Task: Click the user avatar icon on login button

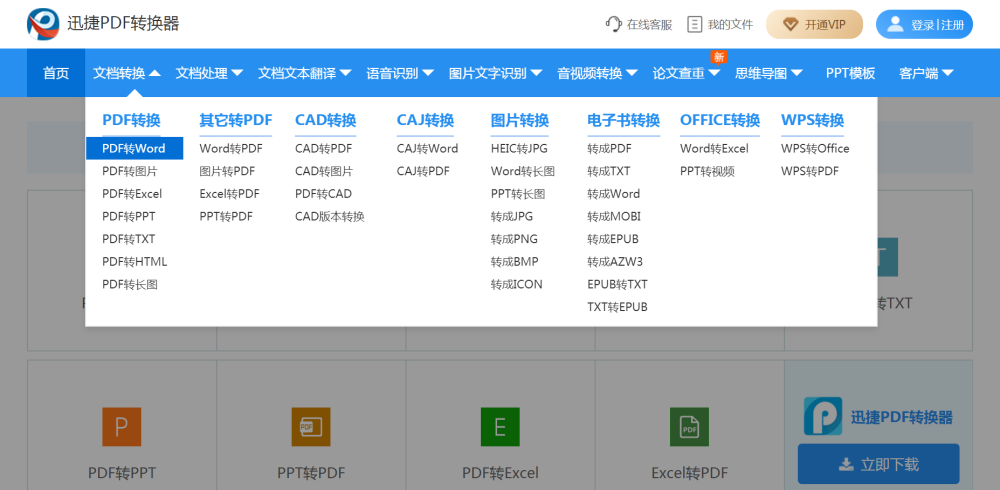Action: pyautogui.click(x=895, y=24)
